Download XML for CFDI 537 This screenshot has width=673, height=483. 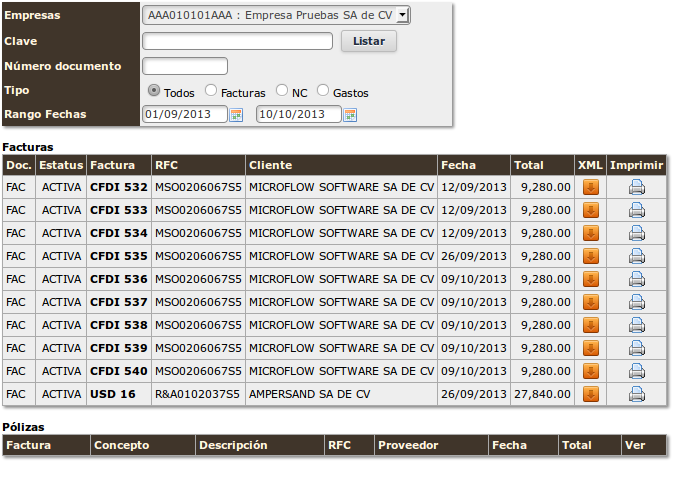click(591, 302)
